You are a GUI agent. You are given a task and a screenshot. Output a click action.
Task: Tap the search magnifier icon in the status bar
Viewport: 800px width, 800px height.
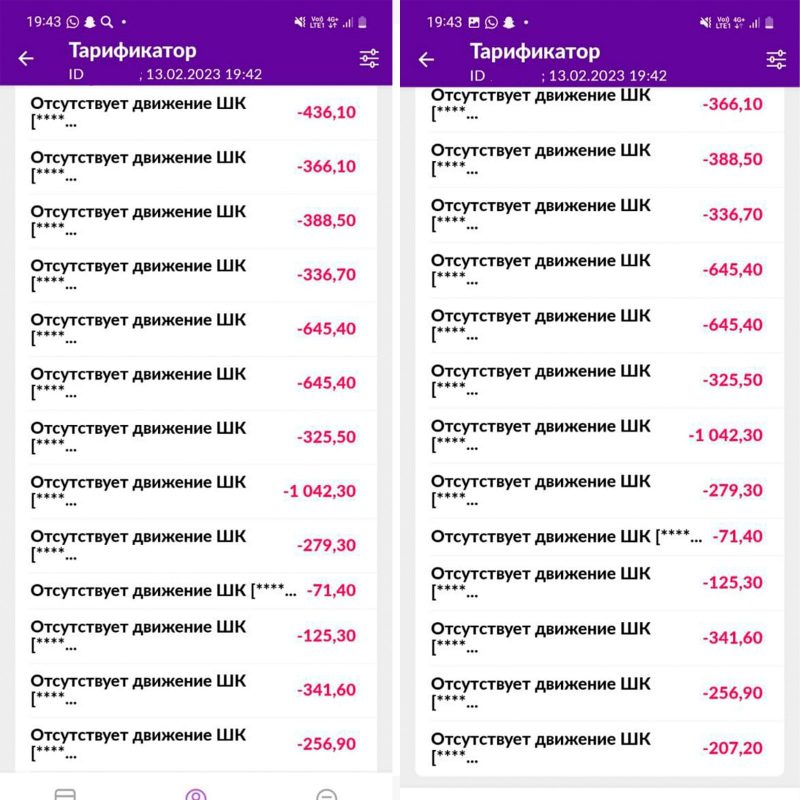tap(106, 21)
